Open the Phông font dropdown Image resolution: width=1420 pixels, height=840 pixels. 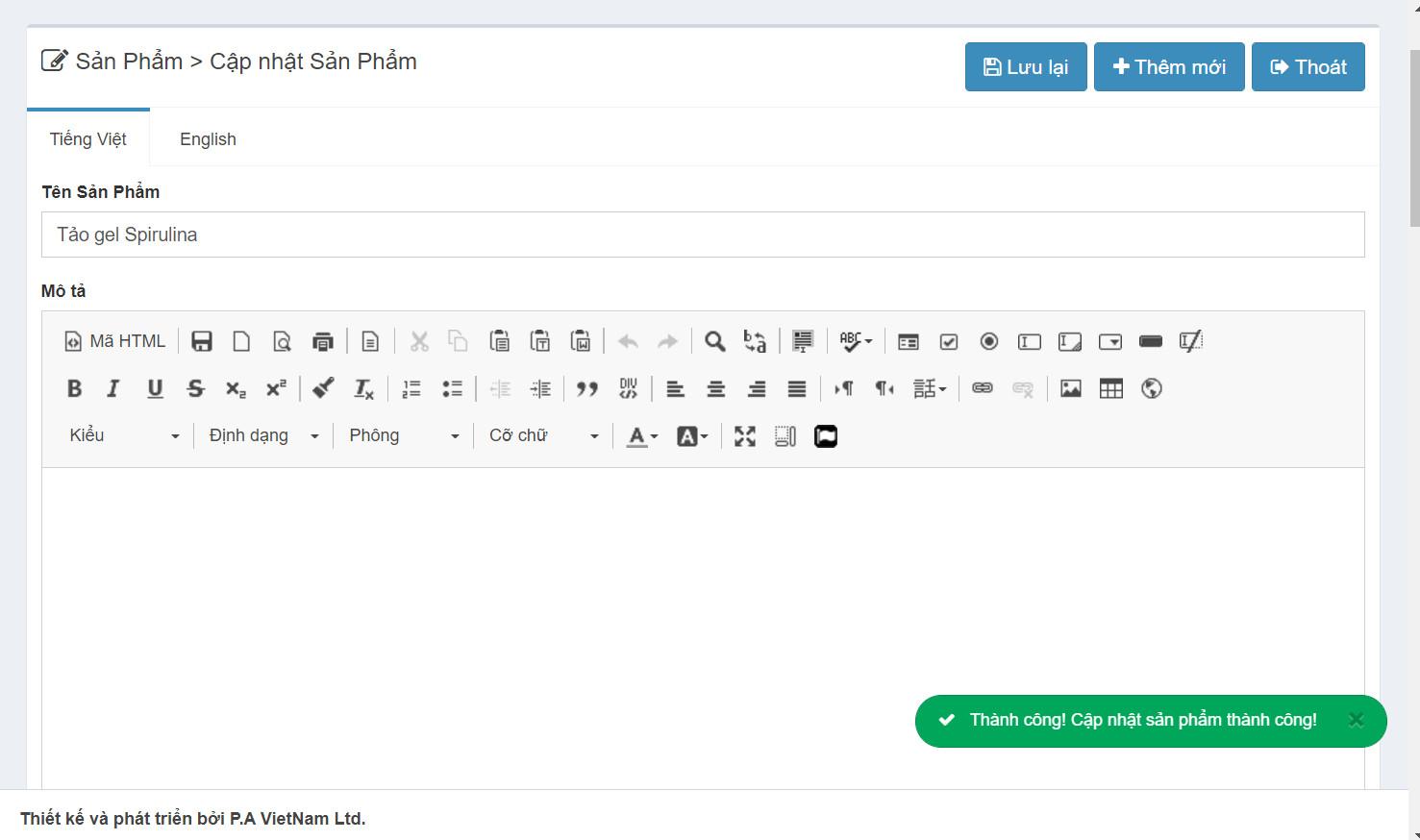point(404,435)
